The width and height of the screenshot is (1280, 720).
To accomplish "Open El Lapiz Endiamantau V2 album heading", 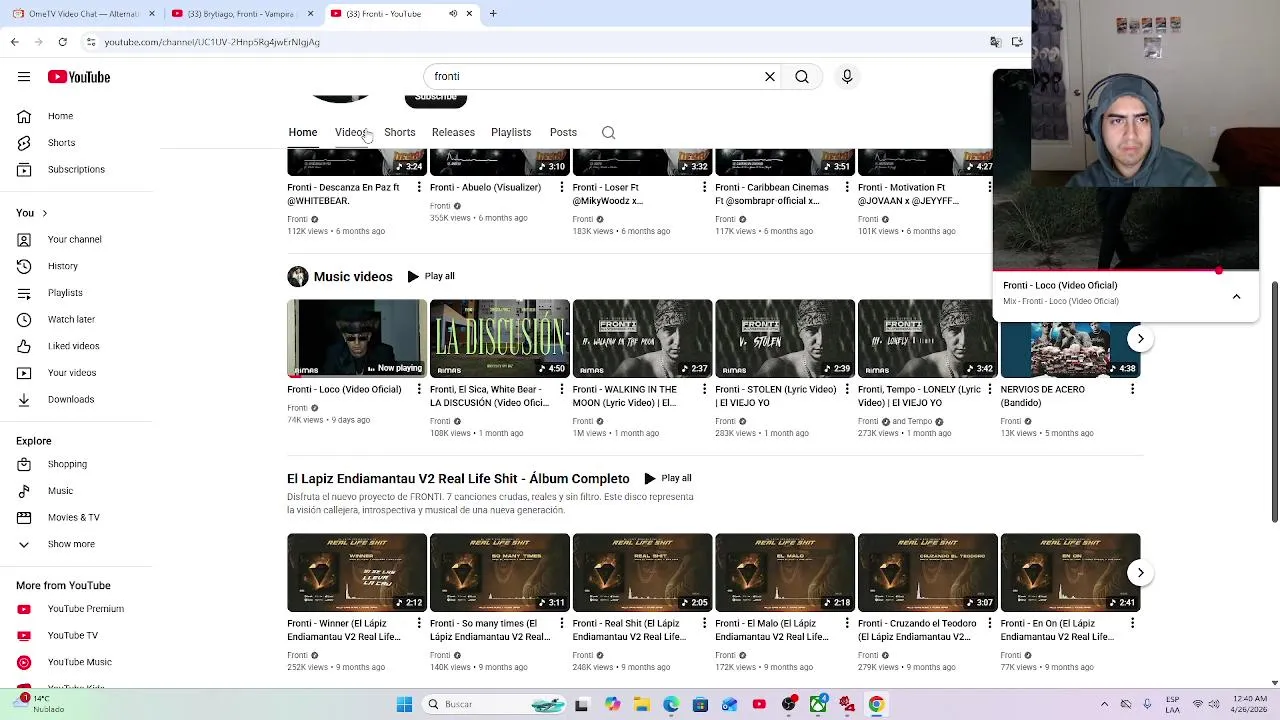I will click(458, 479).
